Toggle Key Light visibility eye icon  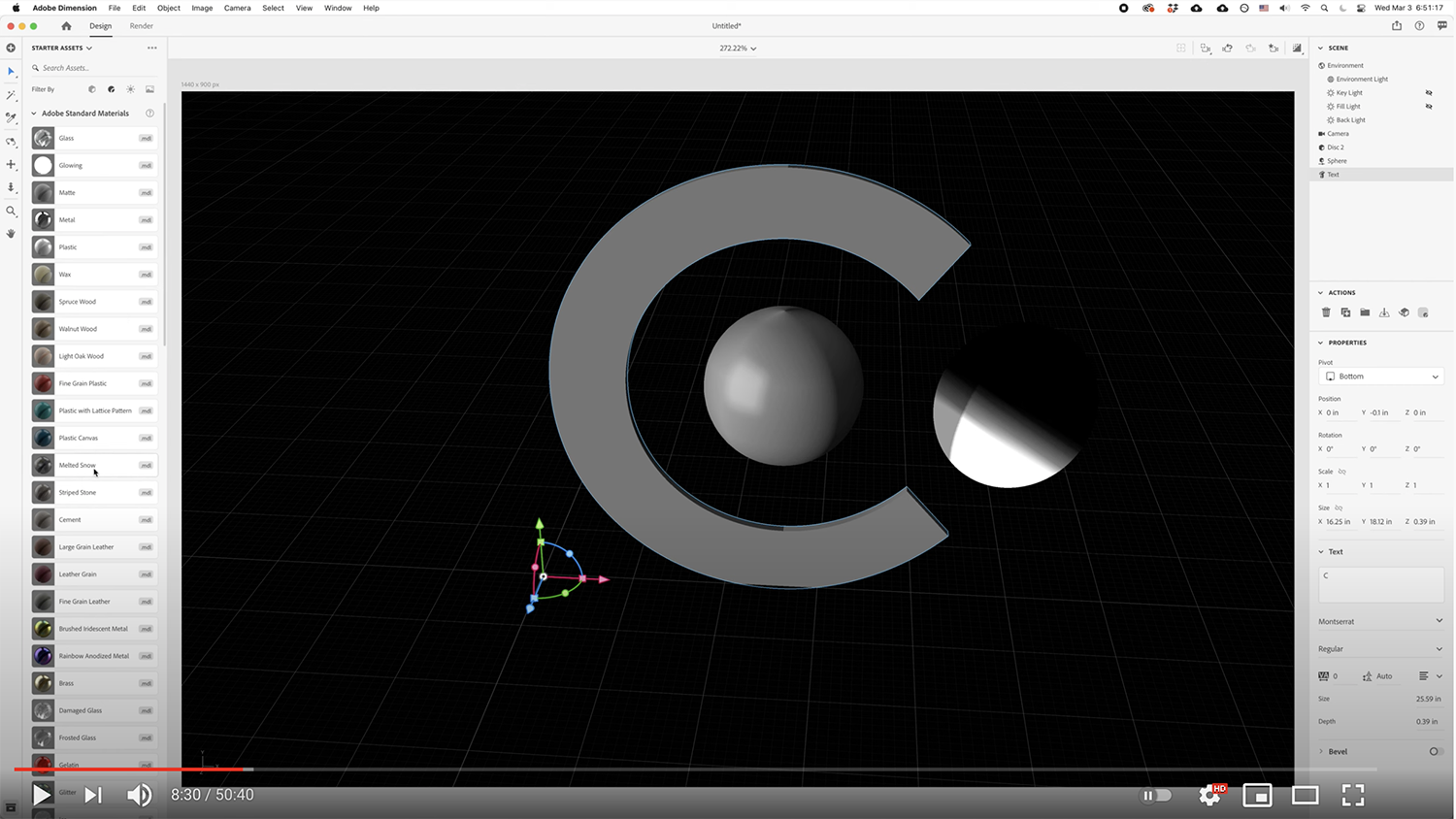pos(1429,93)
